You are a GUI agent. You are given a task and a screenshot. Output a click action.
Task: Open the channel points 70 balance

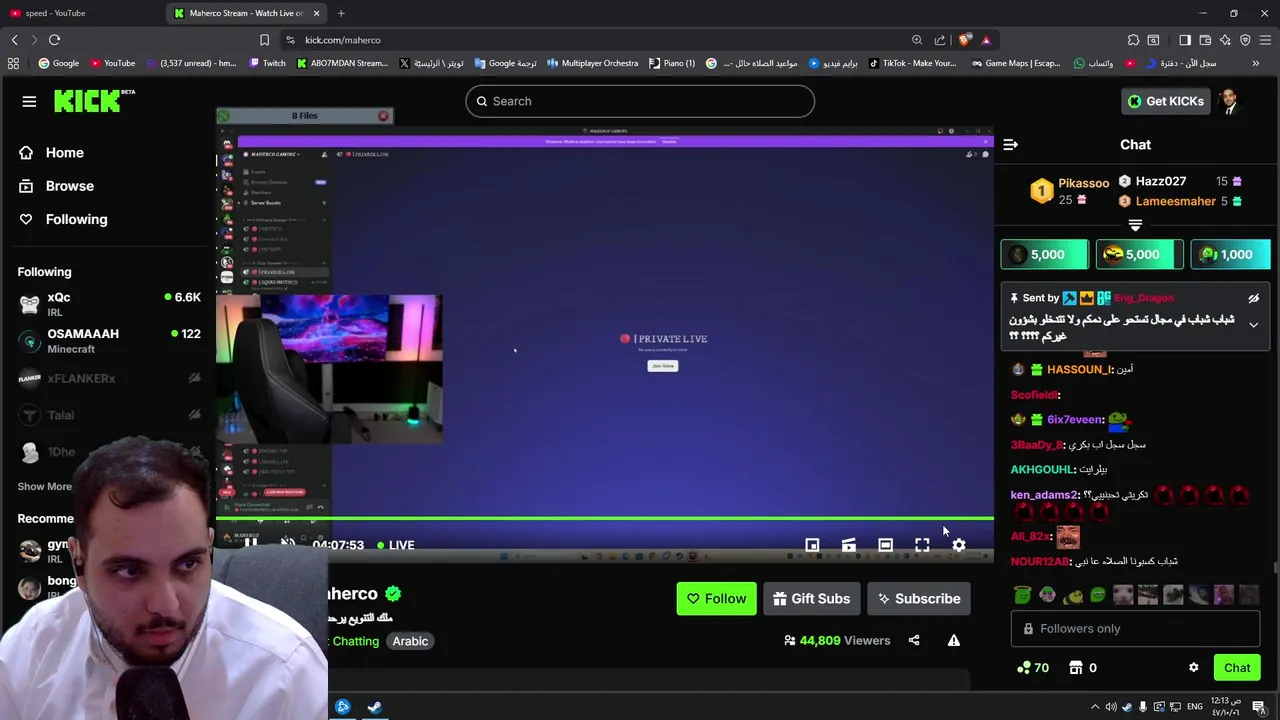(x=1032, y=668)
